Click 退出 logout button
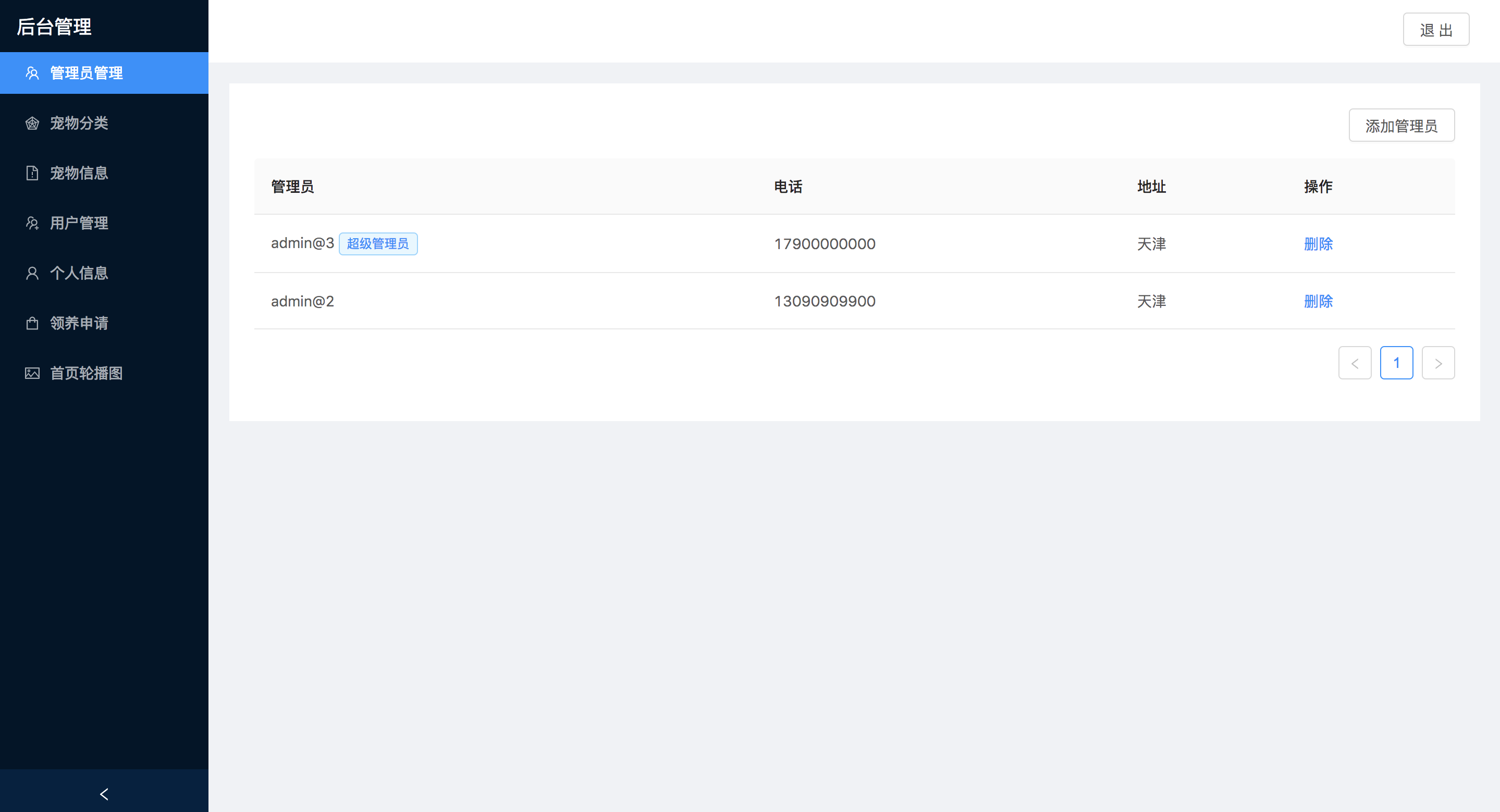Image resolution: width=1500 pixels, height=812 pixels. tap(1435, 30)
